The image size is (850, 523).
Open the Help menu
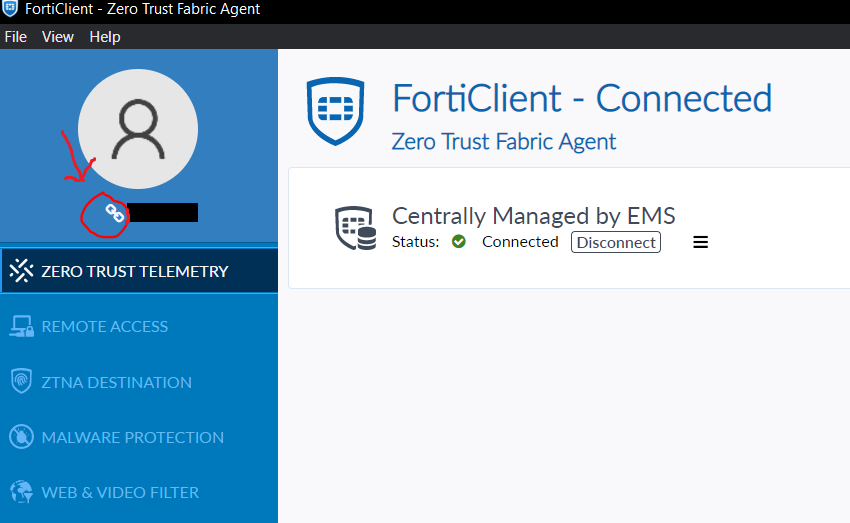[x=105, y=37]
